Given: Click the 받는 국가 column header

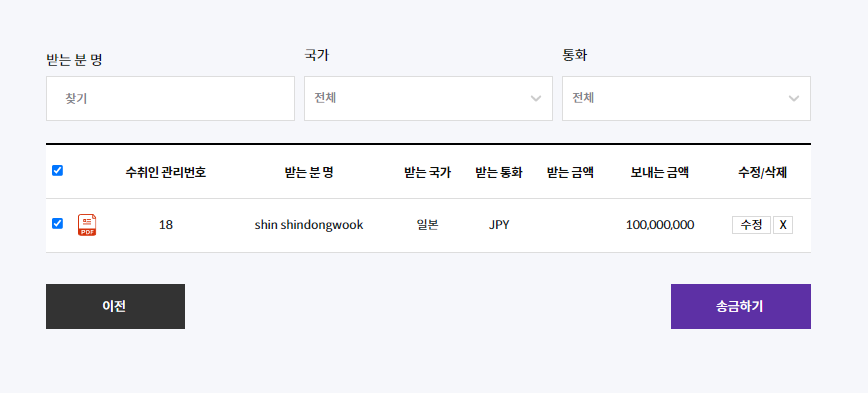Looking at the screenshot, I should pos(427,173).
